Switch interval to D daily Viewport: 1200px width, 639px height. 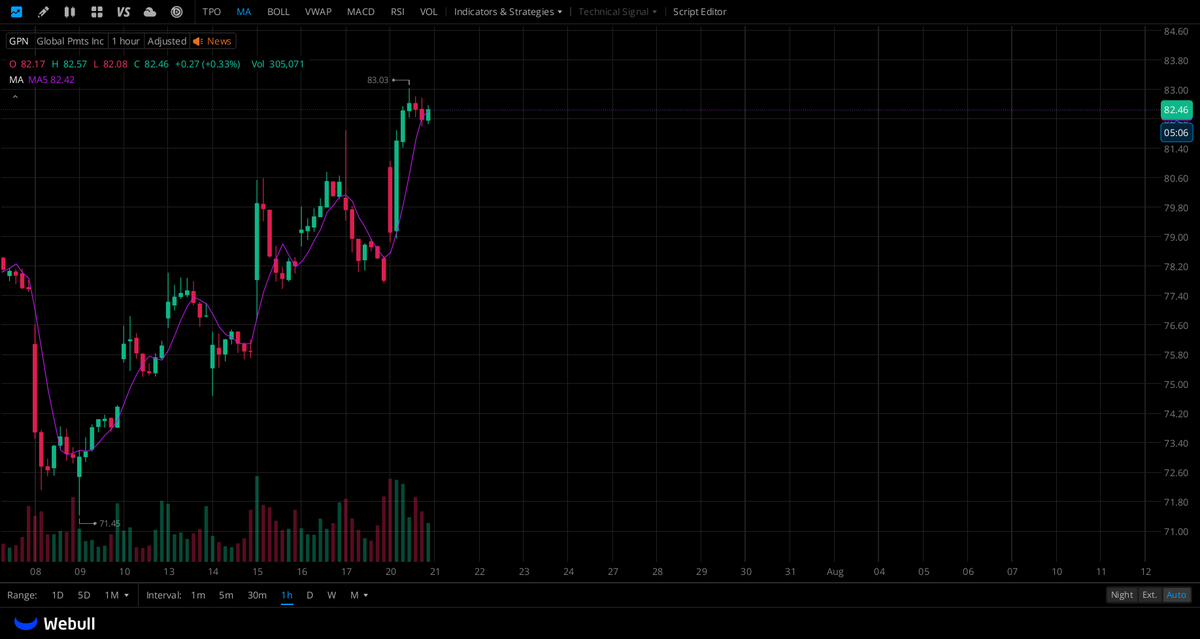(309, 595)
